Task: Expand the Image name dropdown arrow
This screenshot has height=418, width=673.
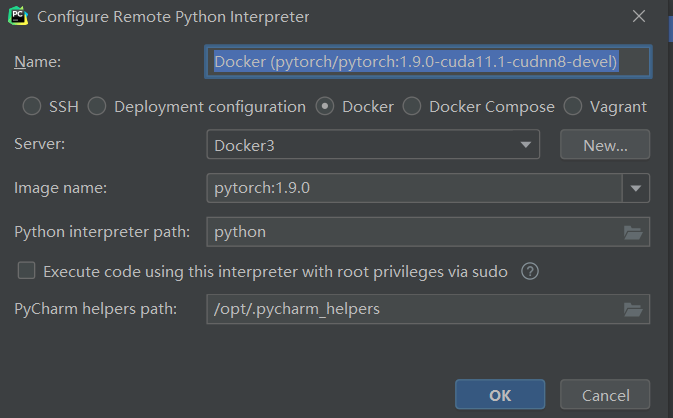Action: point(636,187)
